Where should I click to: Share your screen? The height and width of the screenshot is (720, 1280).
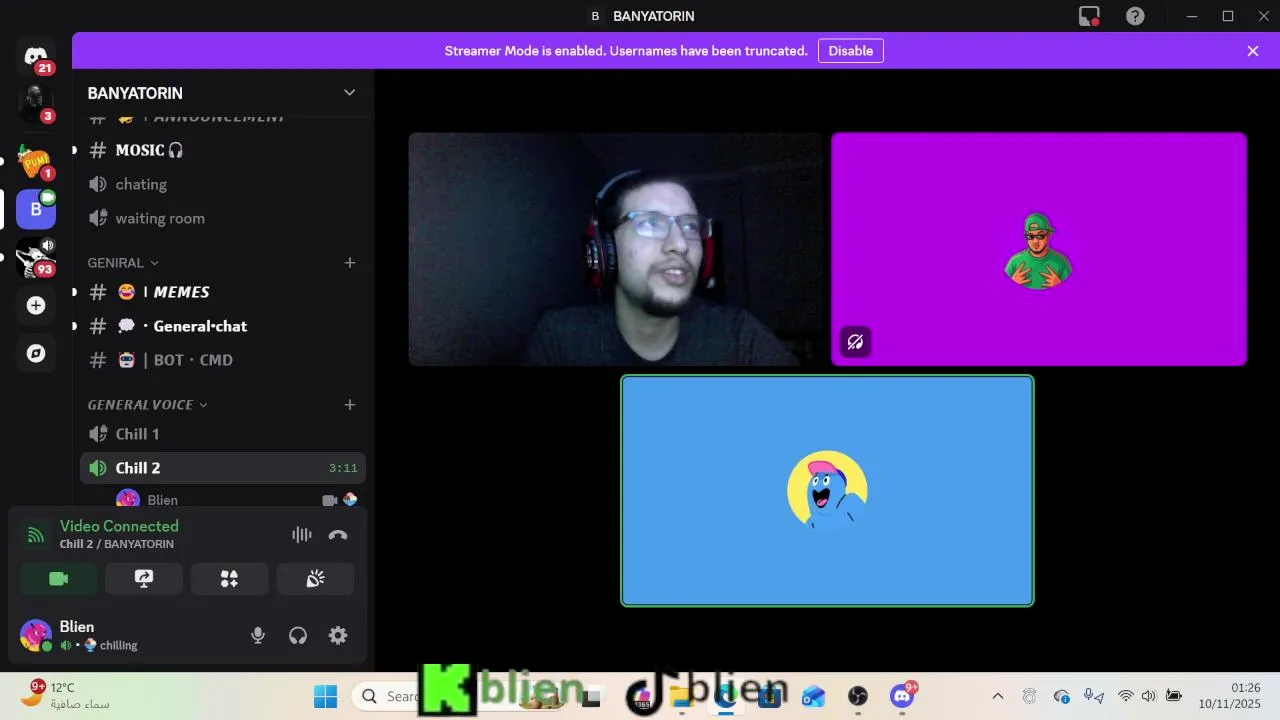(144, 579)
